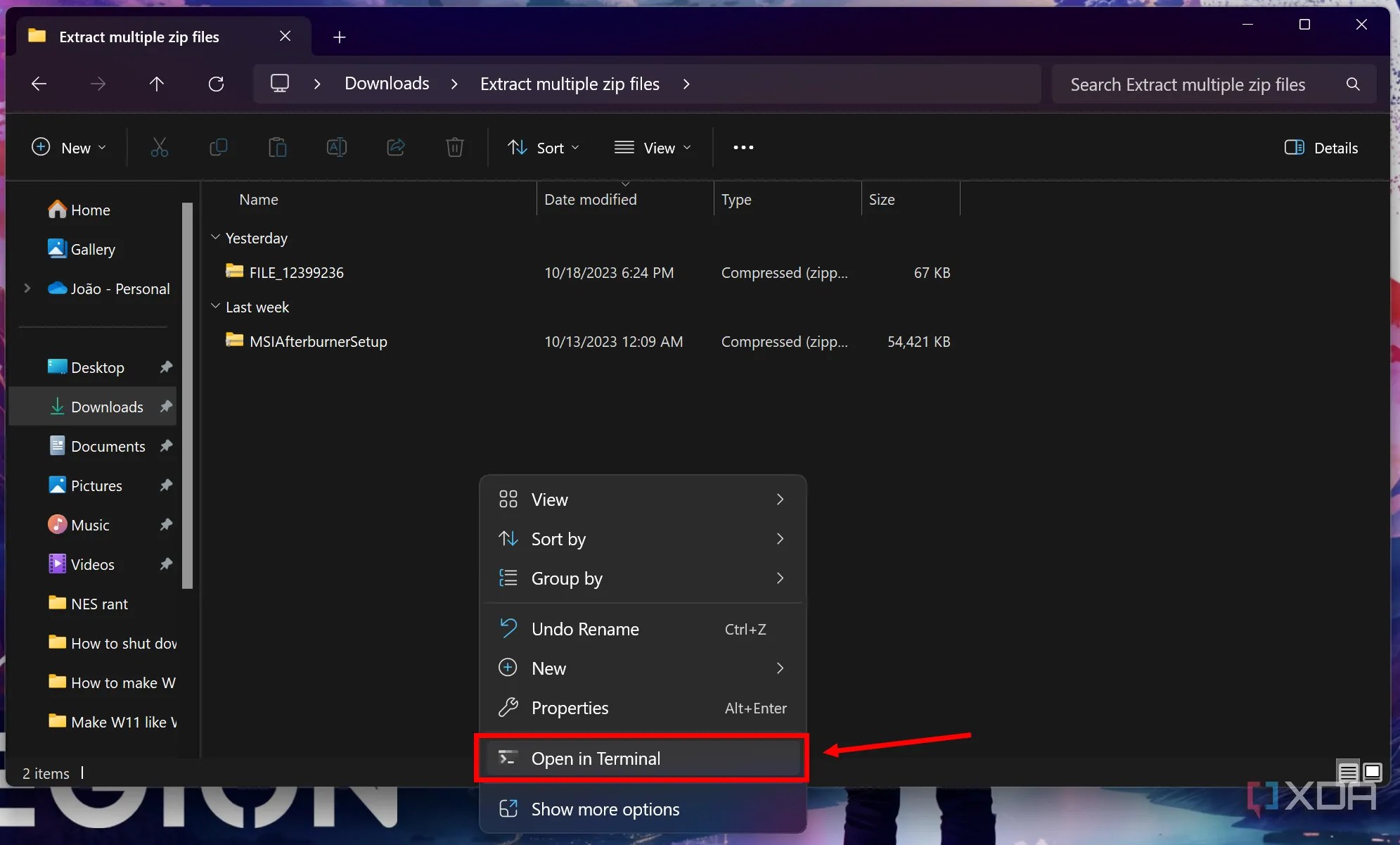Toggle the Details pane
This screenshot has height=845, width=1400.
pyautogui.click(x=1323, y=148)
